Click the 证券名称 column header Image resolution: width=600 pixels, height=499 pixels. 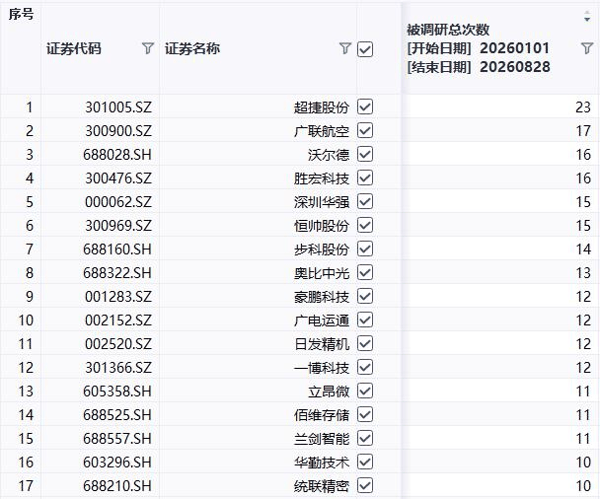pyautogui.click(x=192, y=49)
